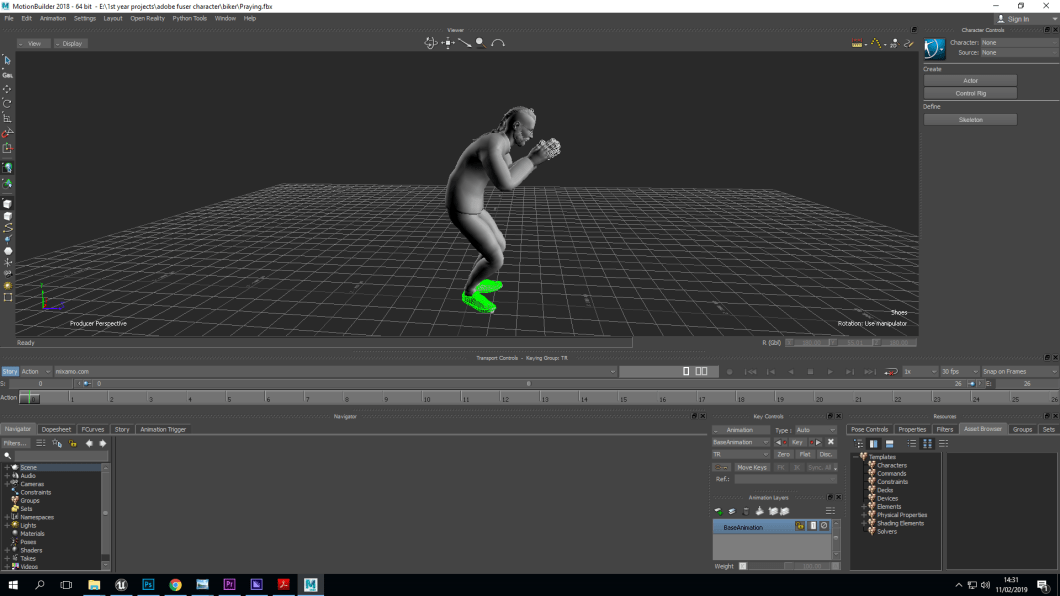Click the Control Rig button
The image size is (1060, 596).
tap(968, 92)
